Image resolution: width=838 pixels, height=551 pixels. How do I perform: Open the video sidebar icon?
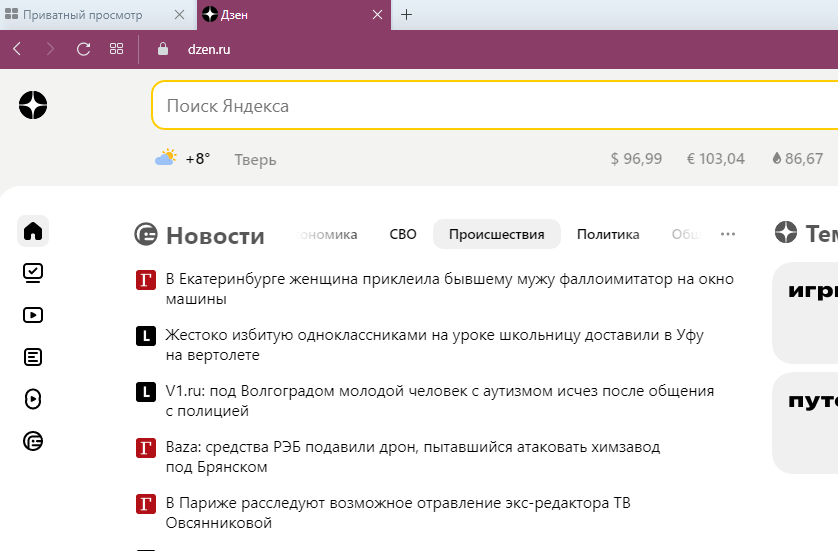tap(33, 315)
